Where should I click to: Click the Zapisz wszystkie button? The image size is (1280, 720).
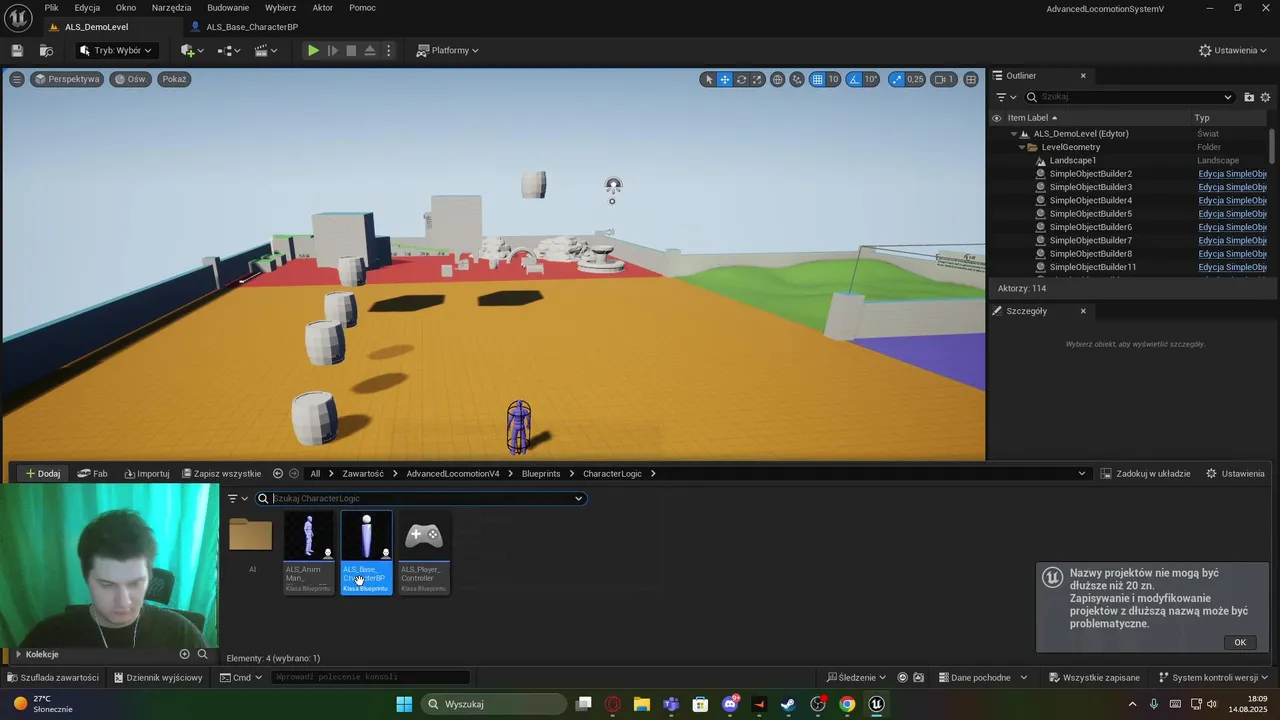pos(221,474)
